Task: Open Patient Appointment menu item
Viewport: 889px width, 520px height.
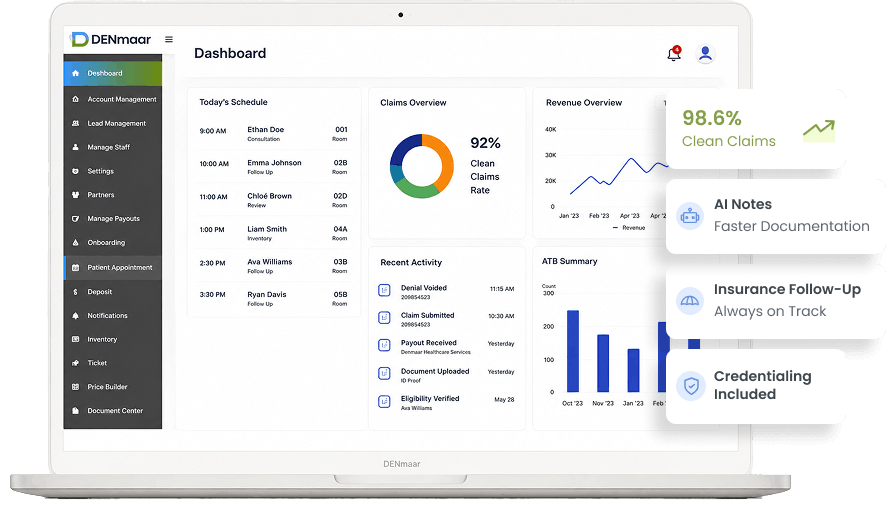Action: pos(113,268)
